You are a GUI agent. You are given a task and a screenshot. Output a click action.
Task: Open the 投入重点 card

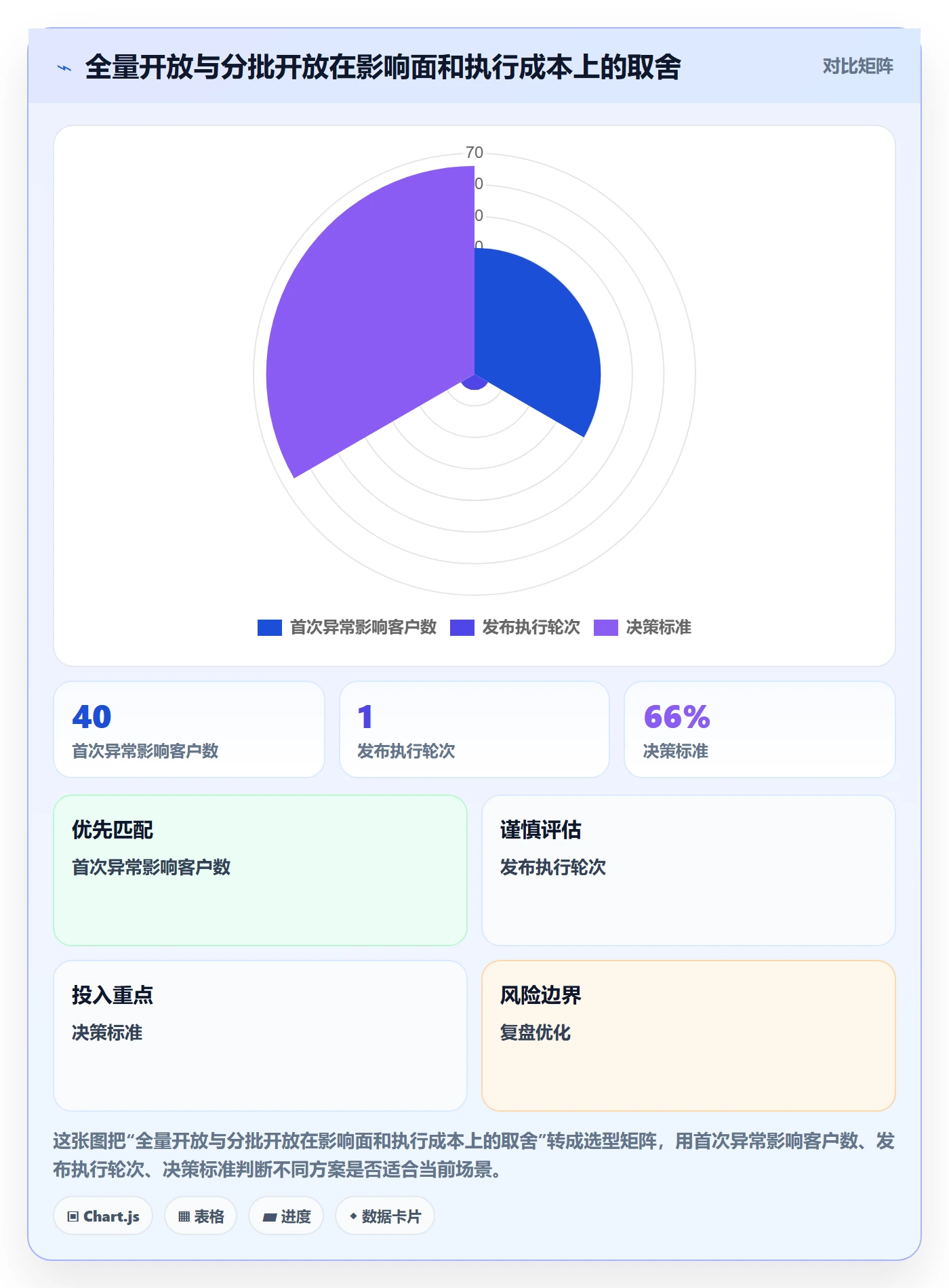click(x=260, y=1036)
